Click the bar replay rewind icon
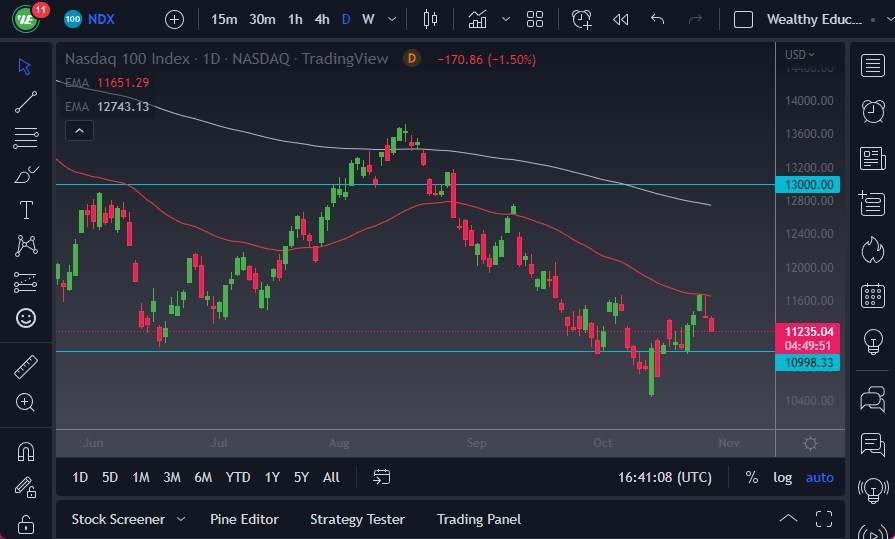This screenshot has height=539, width=895. click(x=620, y=20)
